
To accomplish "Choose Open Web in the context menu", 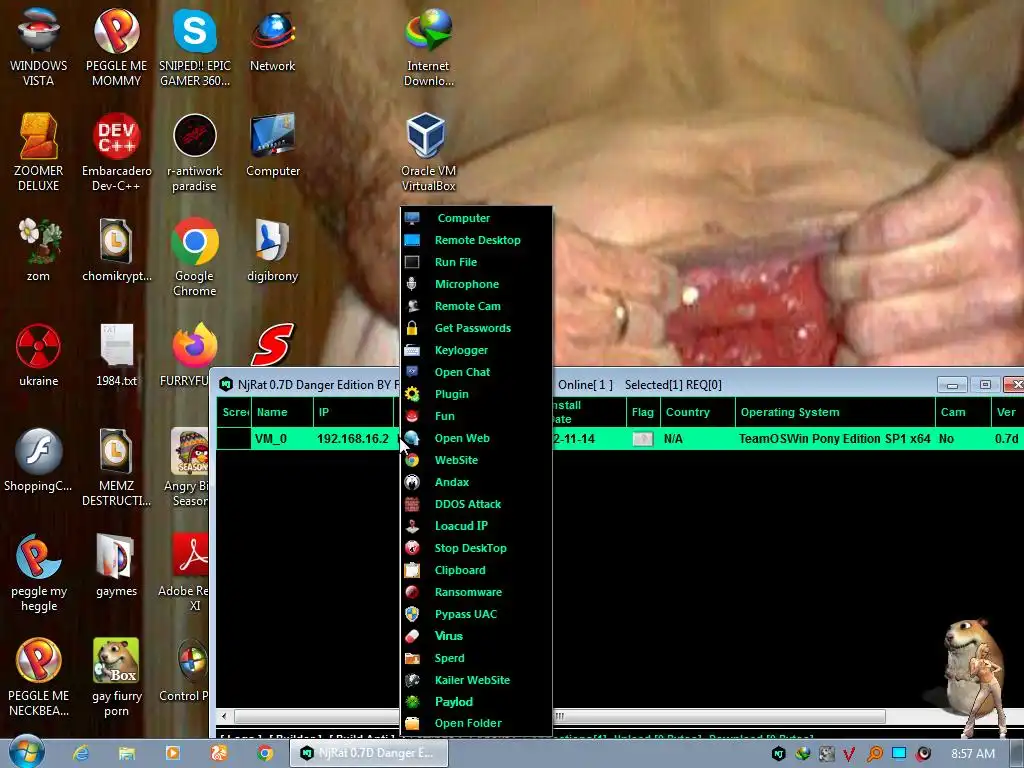I will click(477, 438).
